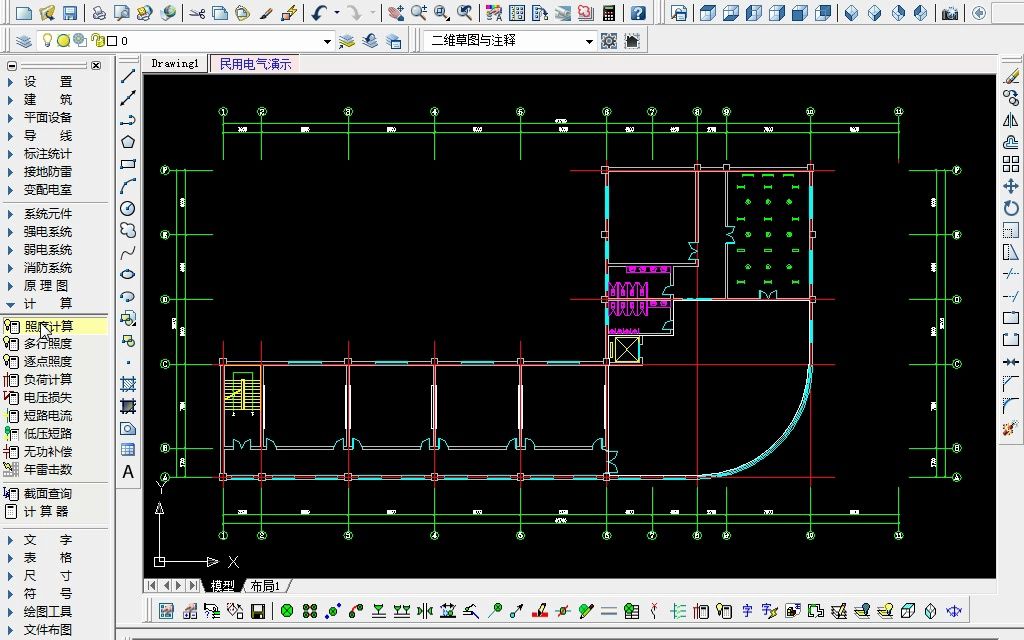The image size is (1024, 640).
Task: Select the Mirror modify tool
Action: coord(1011,120)
